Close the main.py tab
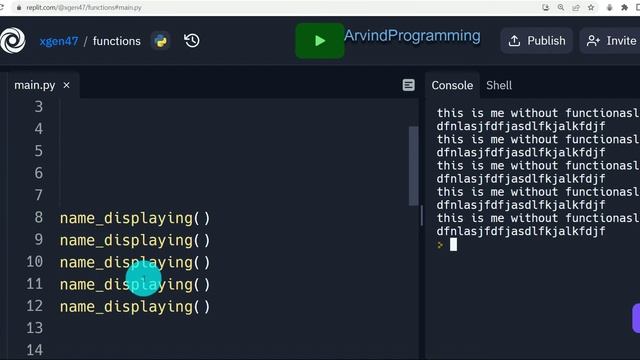The width and height of the screenshot is (640, 360). pos(67,85)
